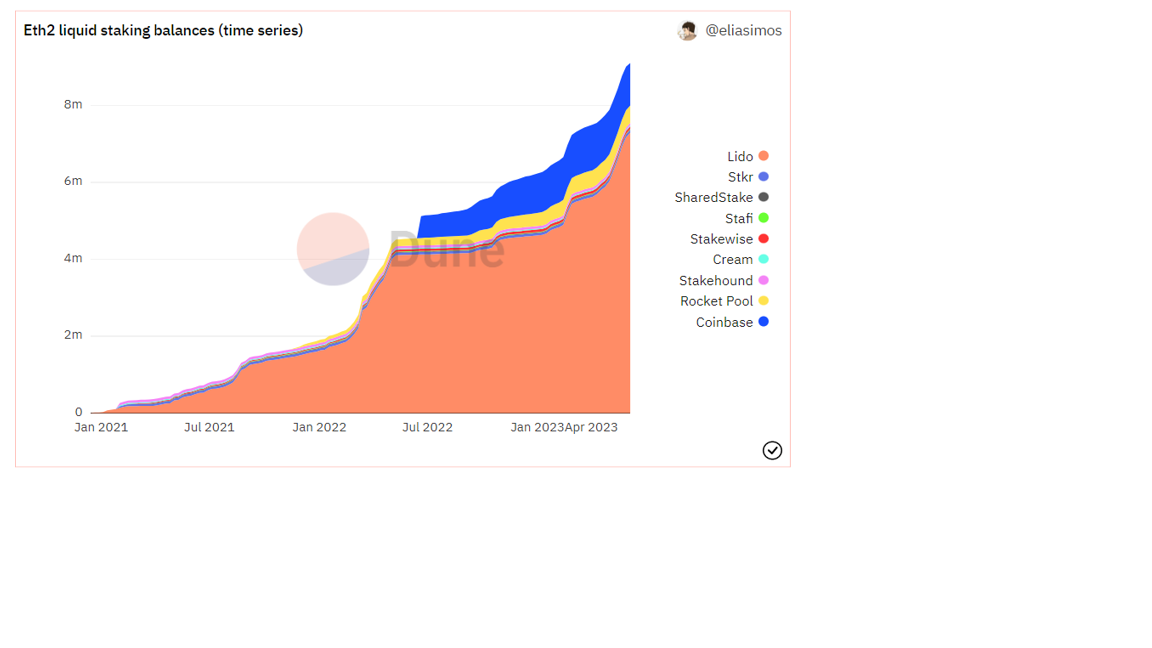
Task: Toggle the Stkr series in legend
Action: tap(748, 177)
